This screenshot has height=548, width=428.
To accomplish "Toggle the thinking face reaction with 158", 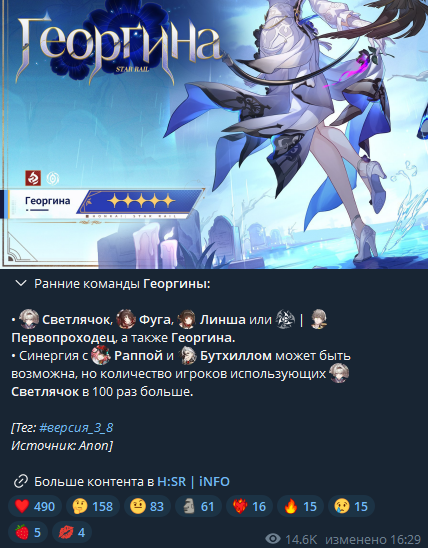I will (x=93, y=506).
